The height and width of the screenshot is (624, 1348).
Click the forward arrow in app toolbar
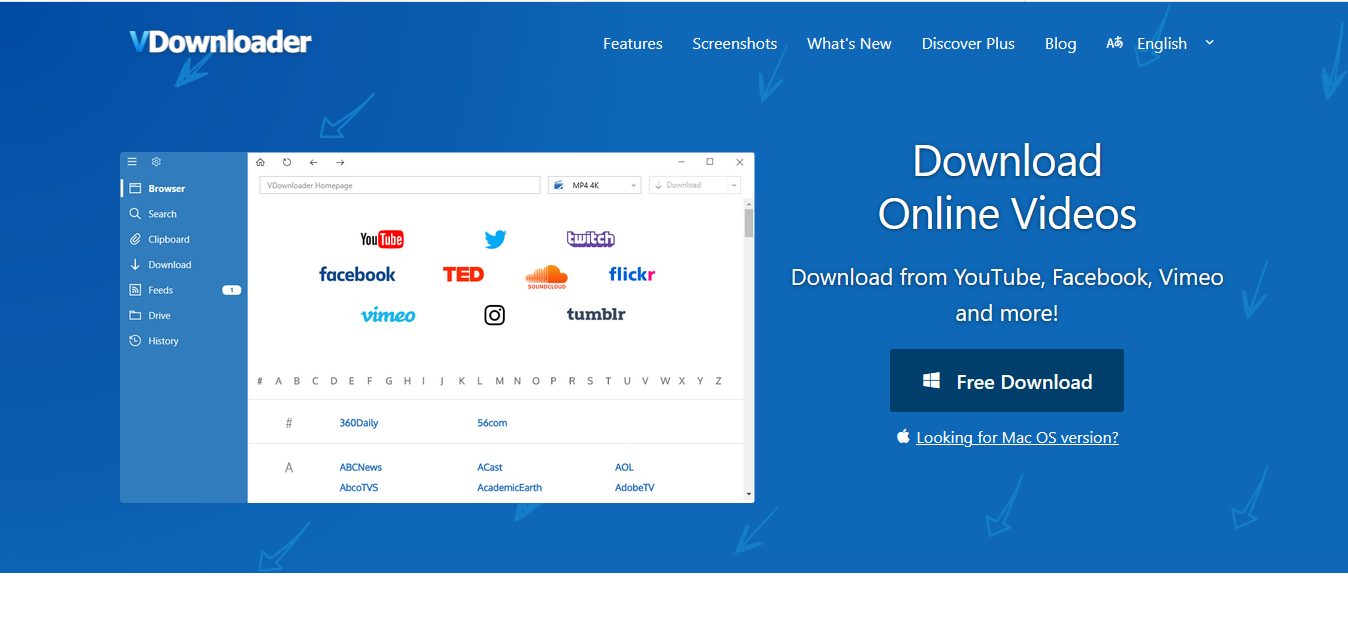[x=340, y=162]
